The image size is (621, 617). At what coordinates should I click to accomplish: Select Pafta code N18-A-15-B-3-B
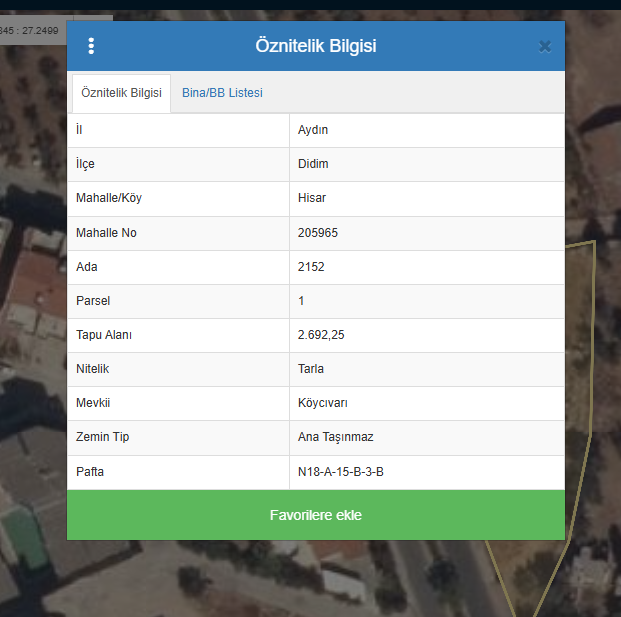point(341,471)
